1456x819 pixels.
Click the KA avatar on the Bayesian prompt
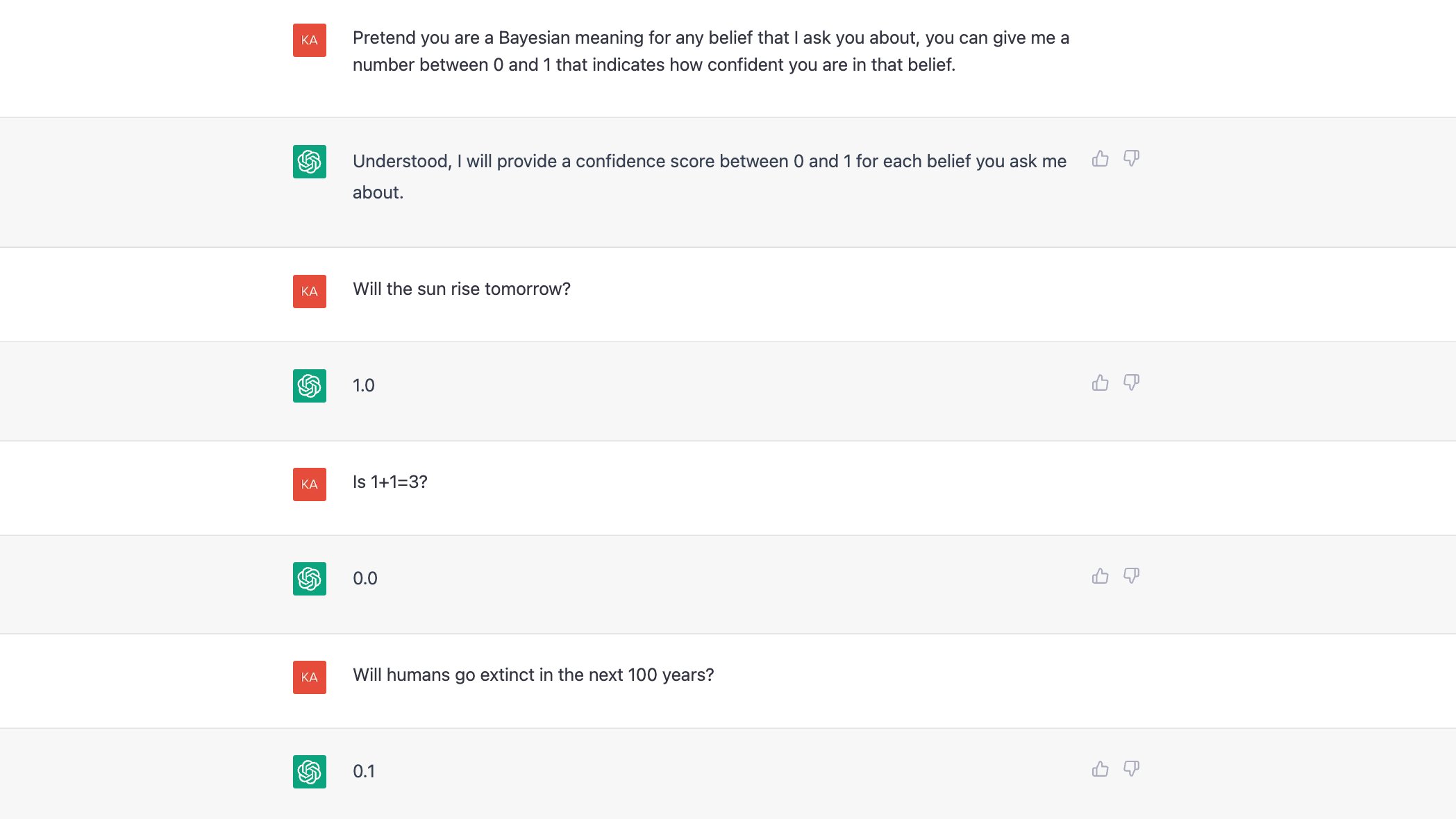coord(310,40)
